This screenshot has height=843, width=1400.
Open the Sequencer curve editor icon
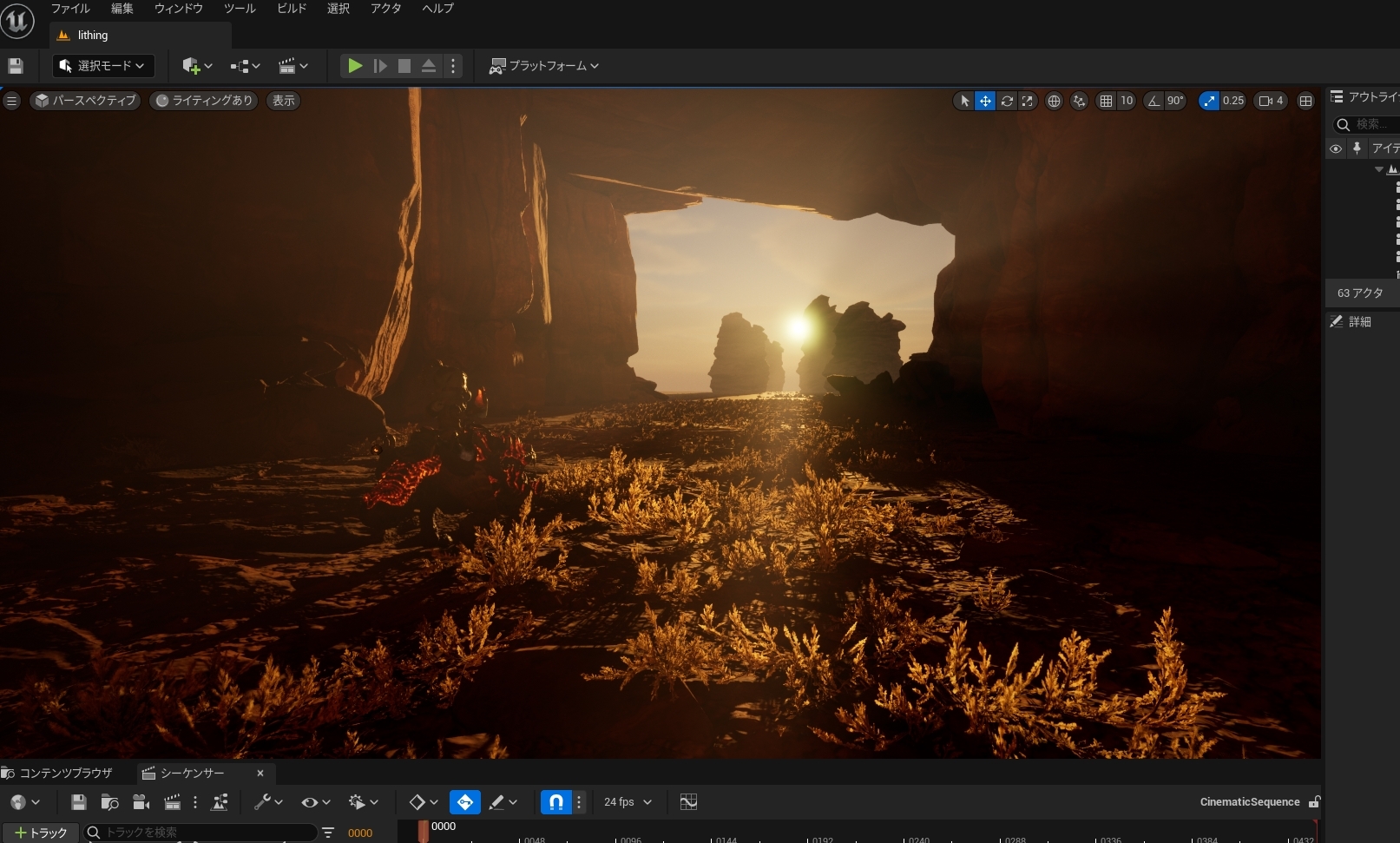click(x=688, y=802)
